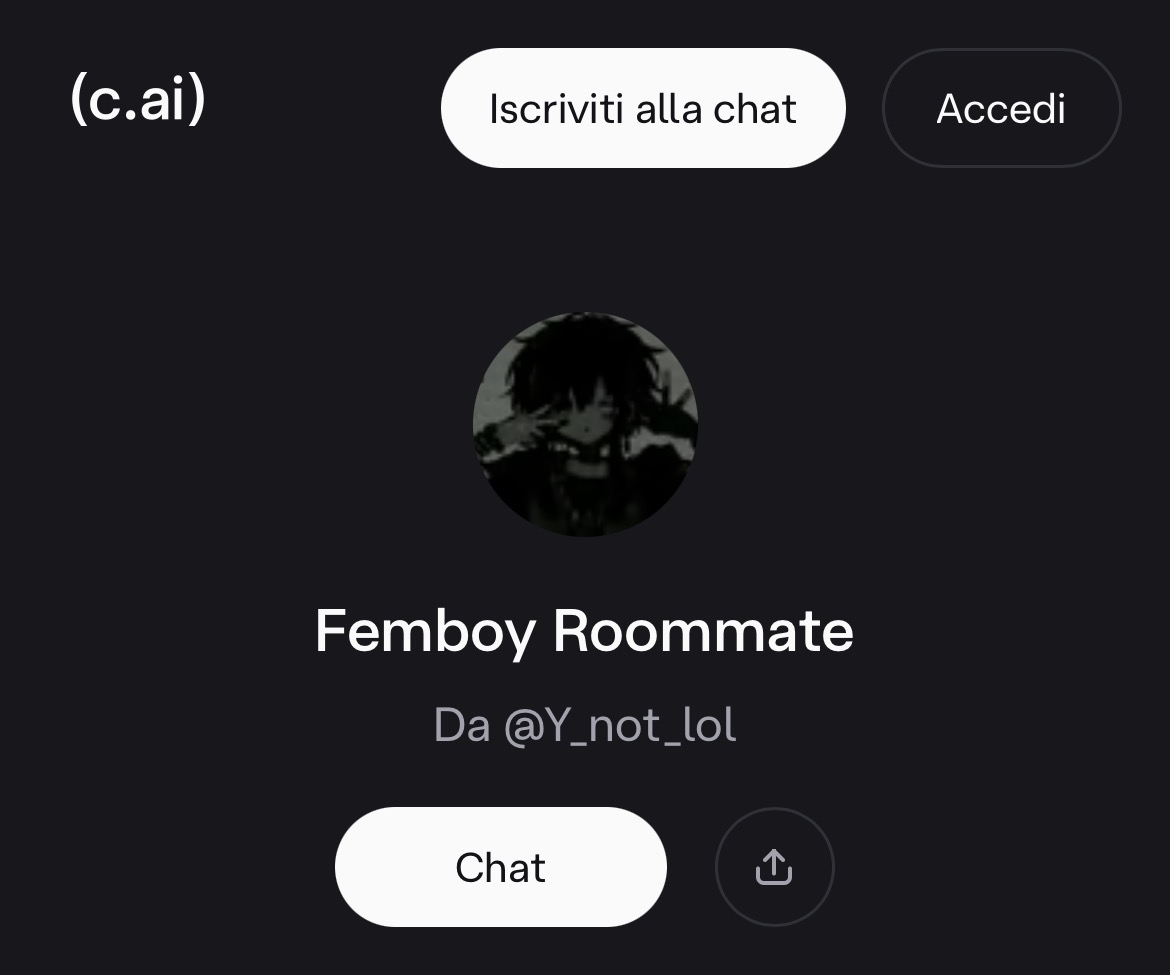The width and height of the screenshot is (1170, 975).
Task: Select the white Chat pill button
Action: click(x=501, y=867)
